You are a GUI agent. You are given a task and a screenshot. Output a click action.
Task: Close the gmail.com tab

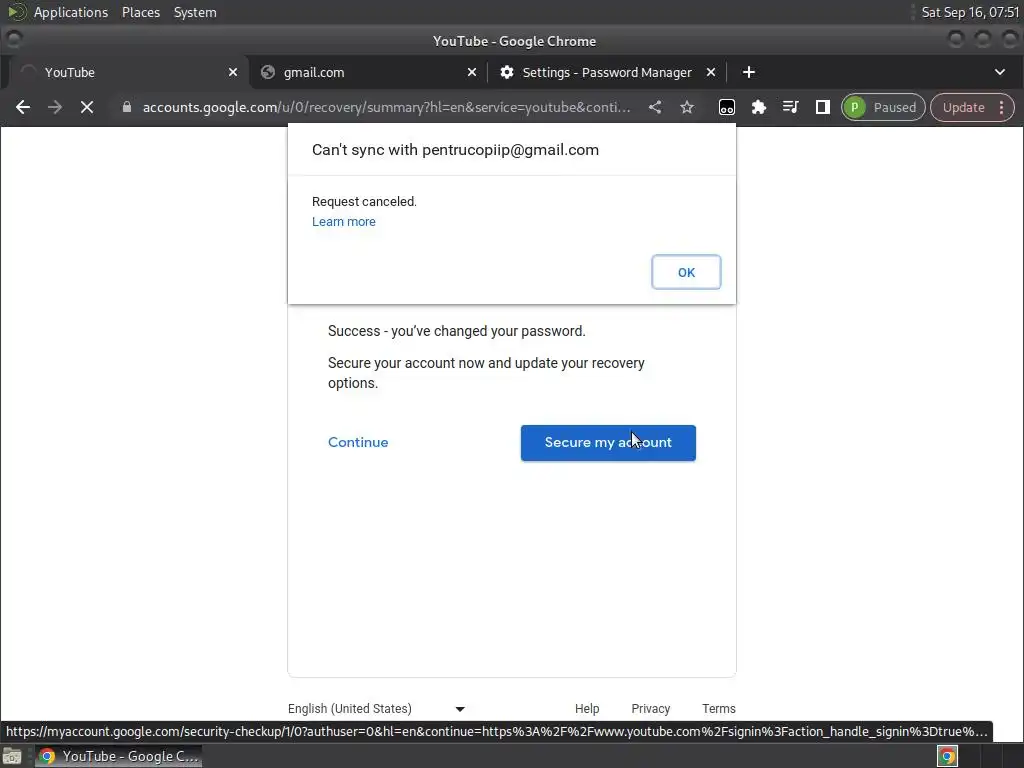[x=472, y=72]
